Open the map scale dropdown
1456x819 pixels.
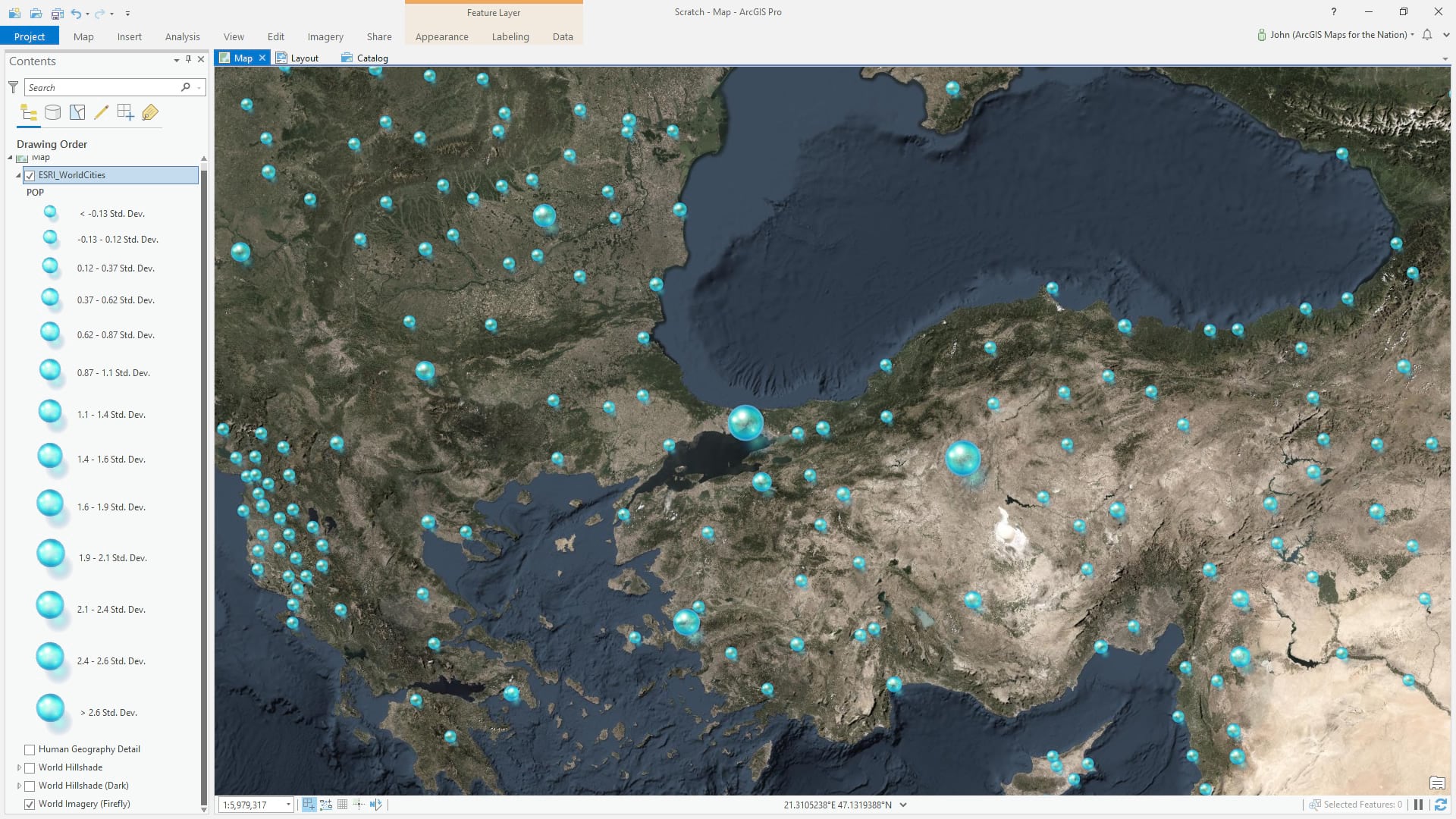point(288,805)
